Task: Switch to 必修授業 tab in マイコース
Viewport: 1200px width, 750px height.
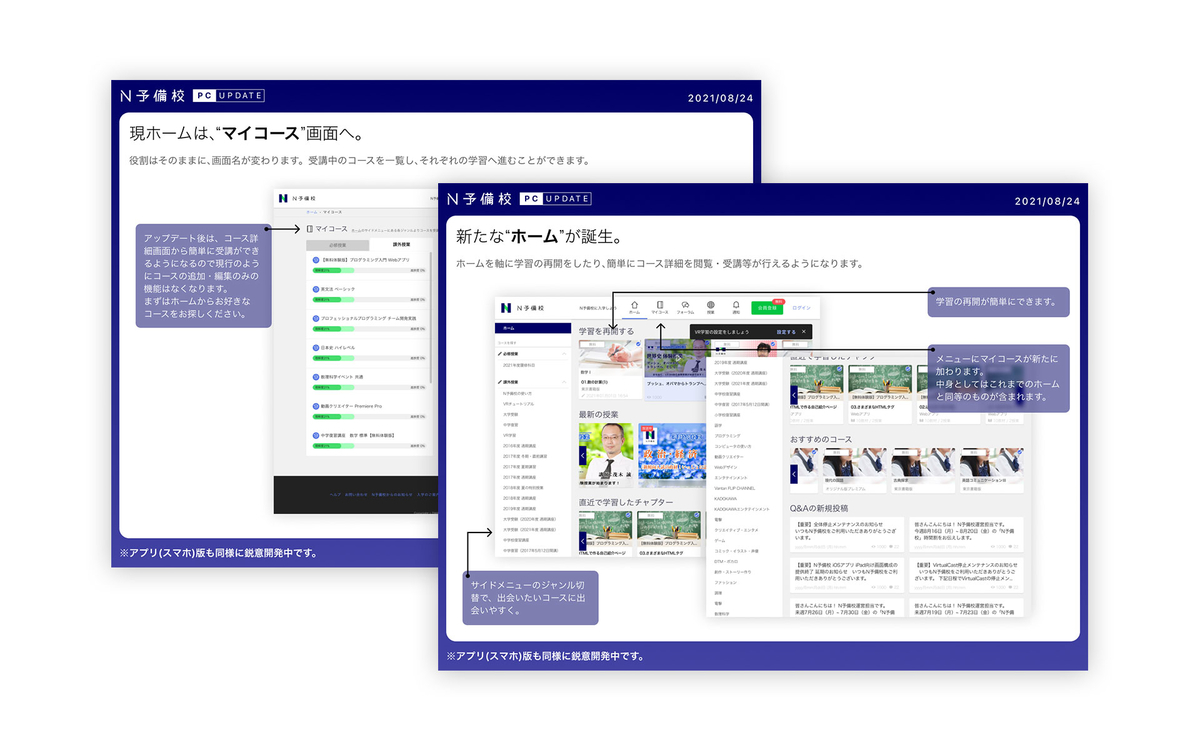Action: pos(338,245)
